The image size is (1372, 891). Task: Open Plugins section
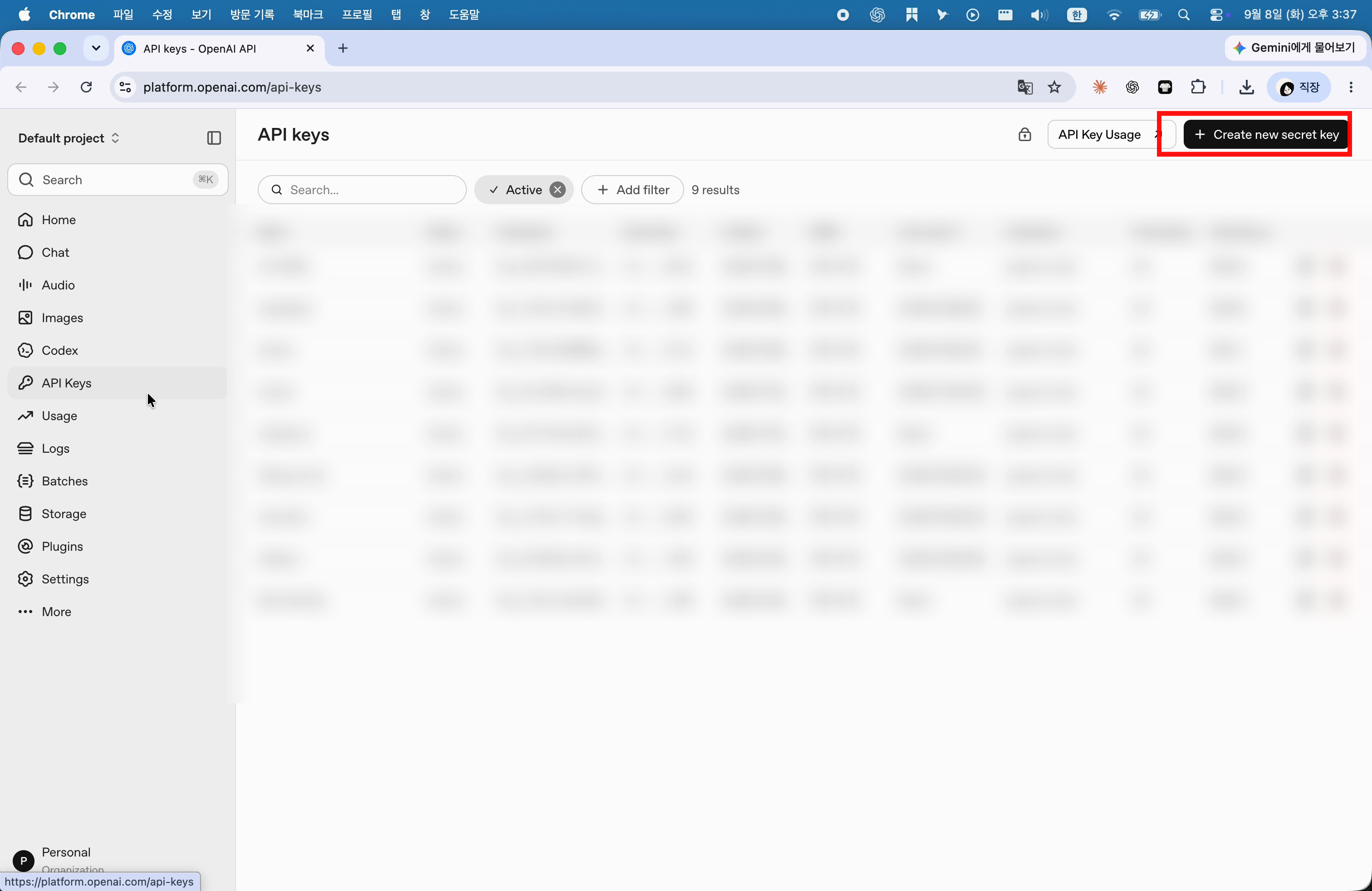coord(117,546)
